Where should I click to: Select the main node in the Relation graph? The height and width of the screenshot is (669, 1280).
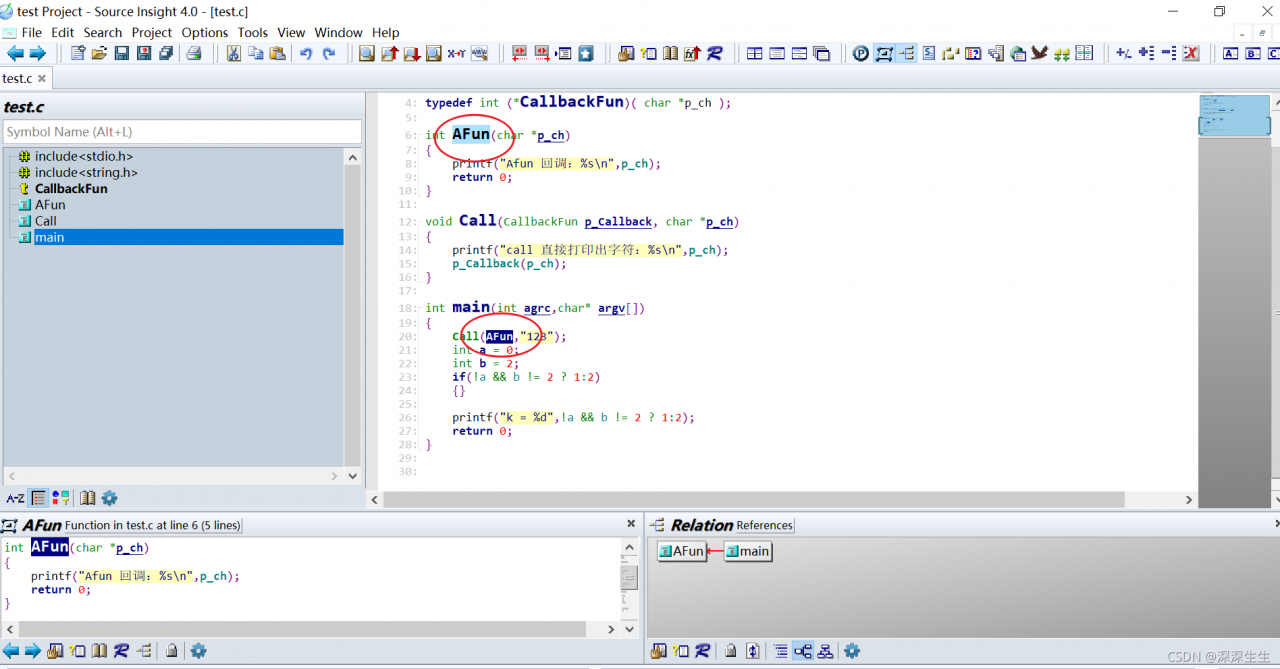(748, 551)
